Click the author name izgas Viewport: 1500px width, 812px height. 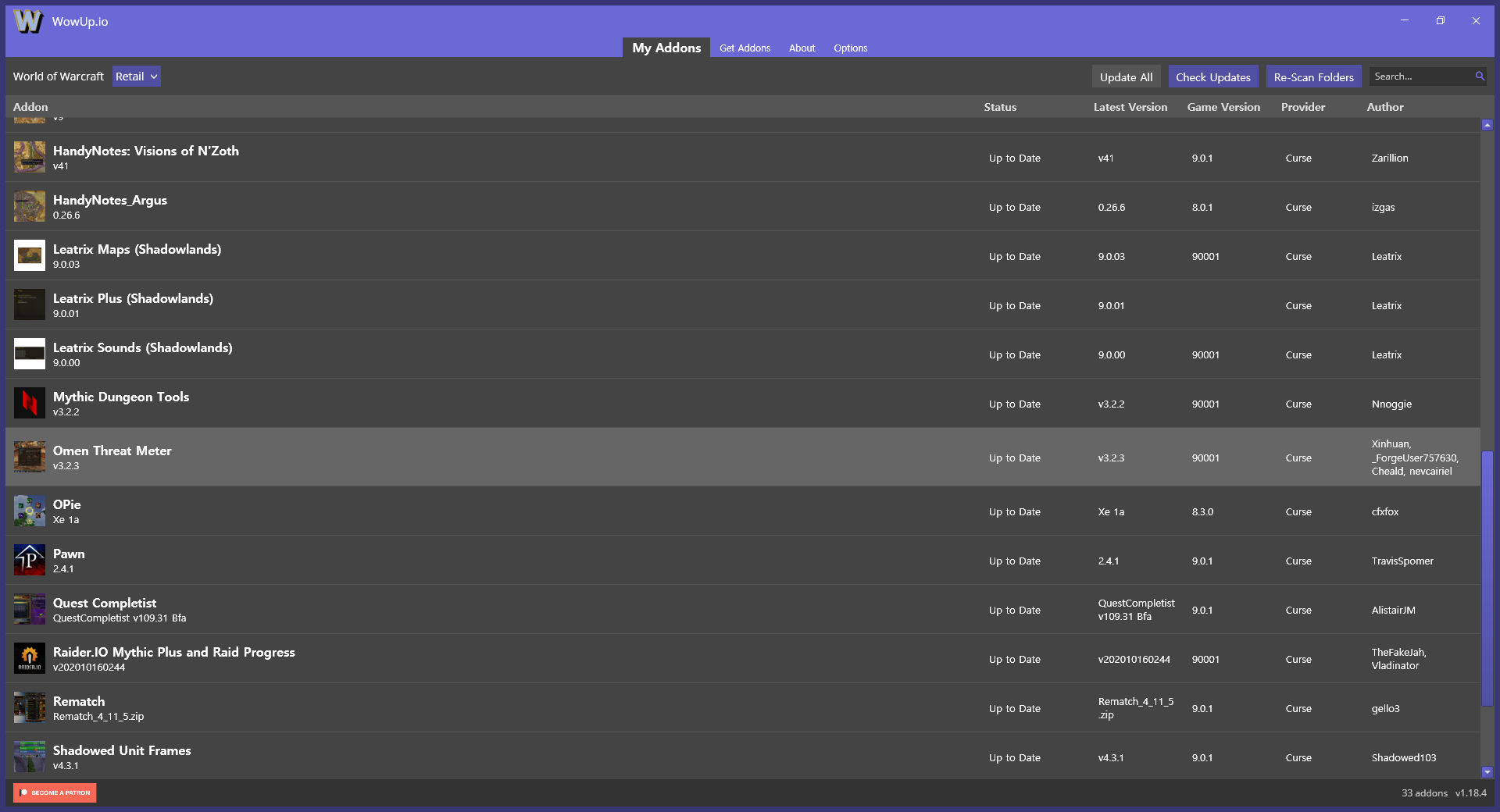point(1383,207)
